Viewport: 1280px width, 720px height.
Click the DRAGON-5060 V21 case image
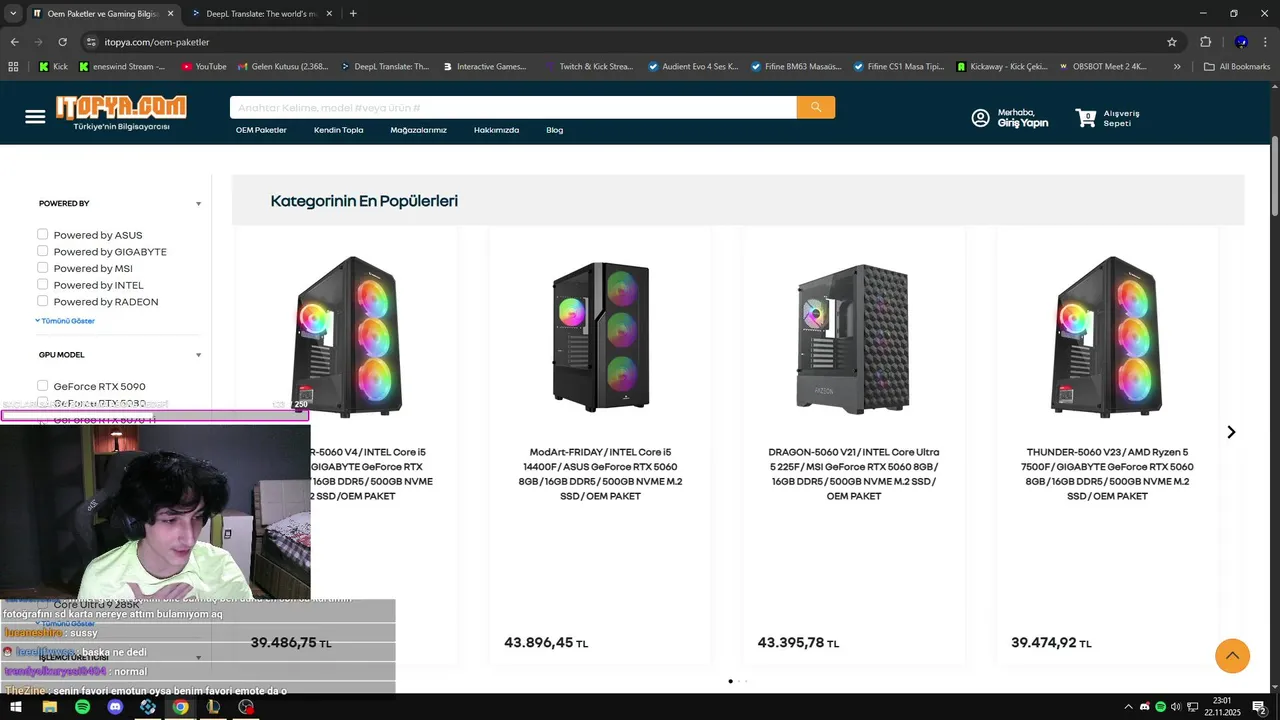click(x=853, y=338)
